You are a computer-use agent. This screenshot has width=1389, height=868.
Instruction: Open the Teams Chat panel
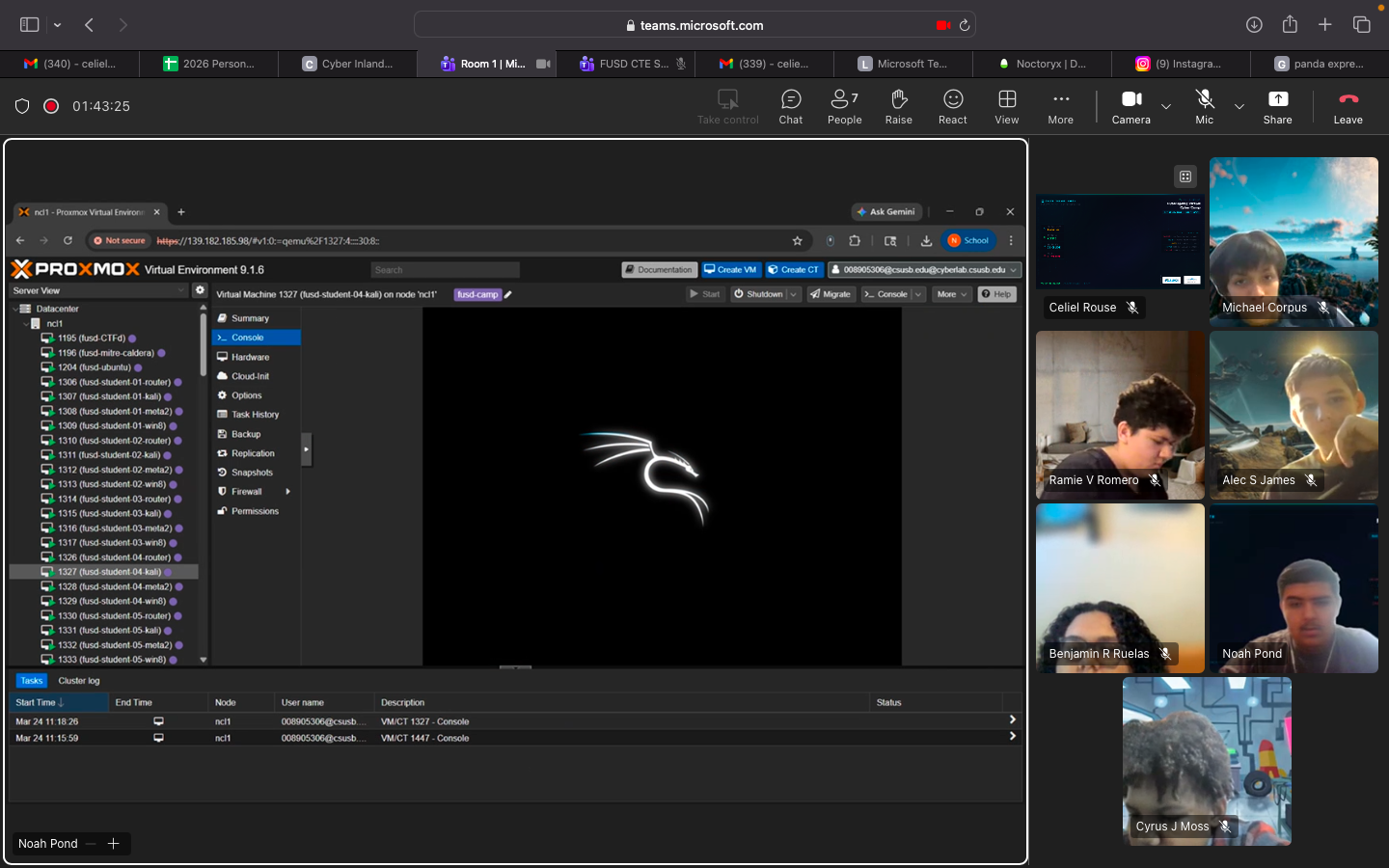click(790, 106)
